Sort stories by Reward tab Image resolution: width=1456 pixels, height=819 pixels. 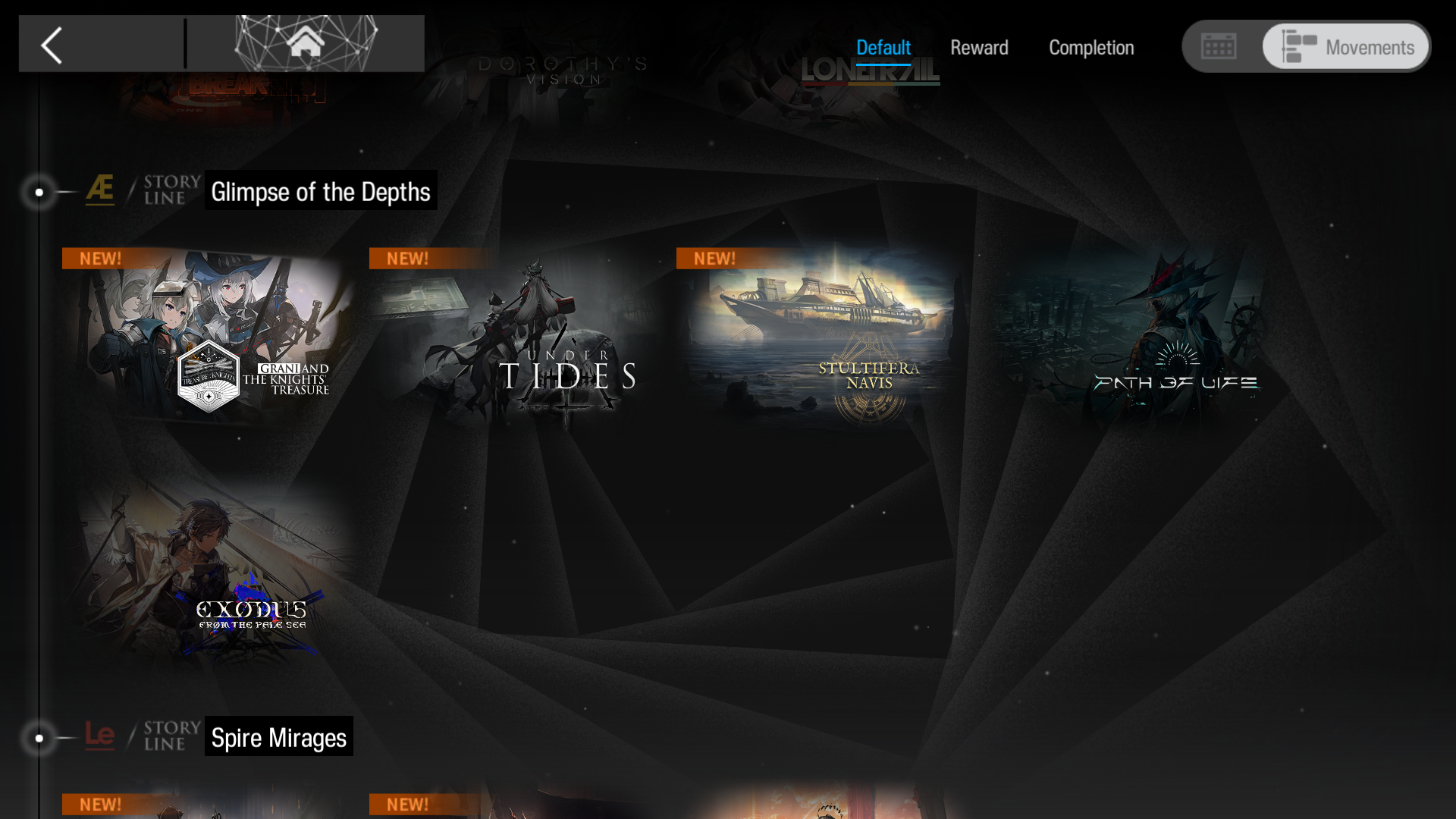tap(979, 48)
